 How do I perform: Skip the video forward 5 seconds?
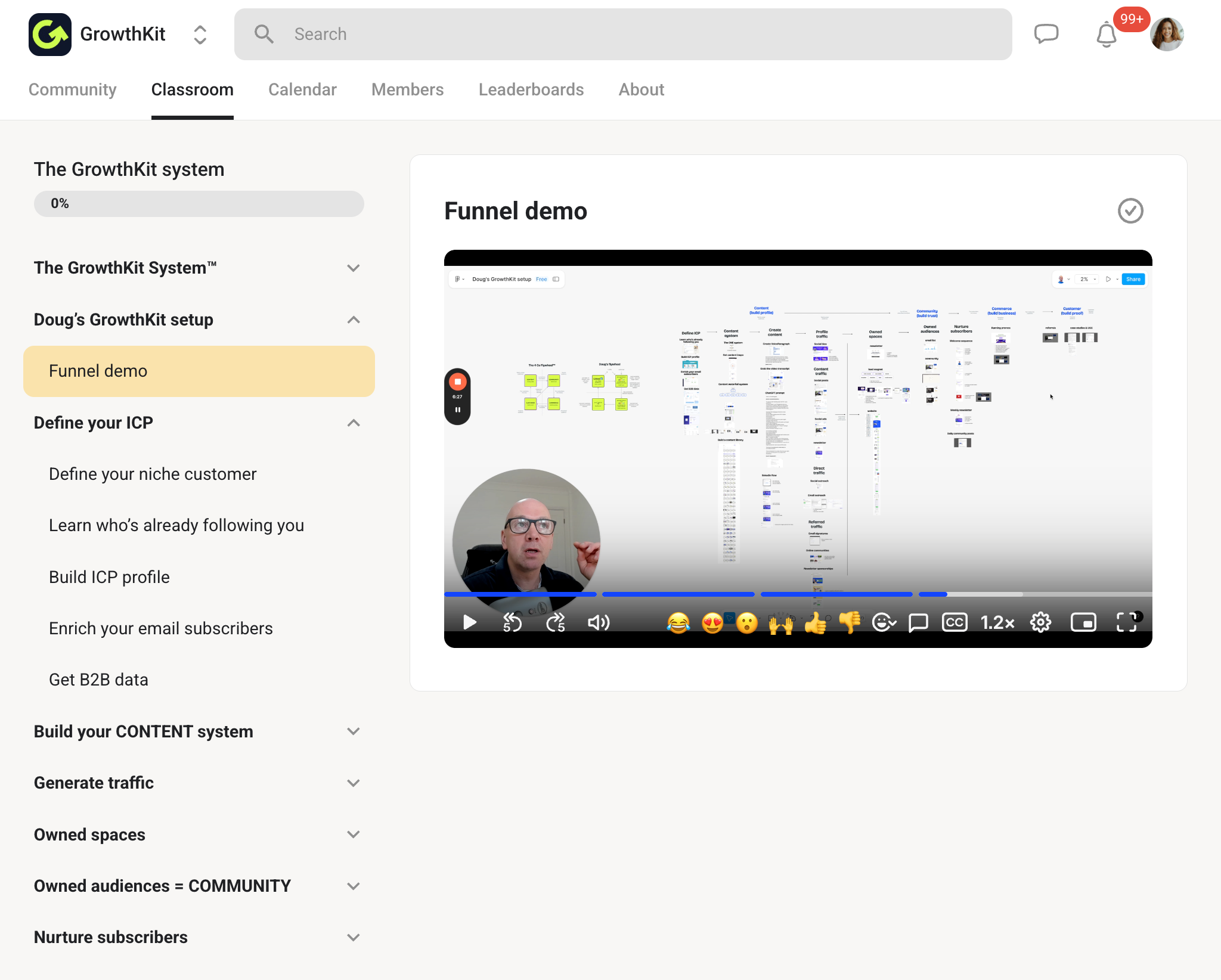coord(556,622)
